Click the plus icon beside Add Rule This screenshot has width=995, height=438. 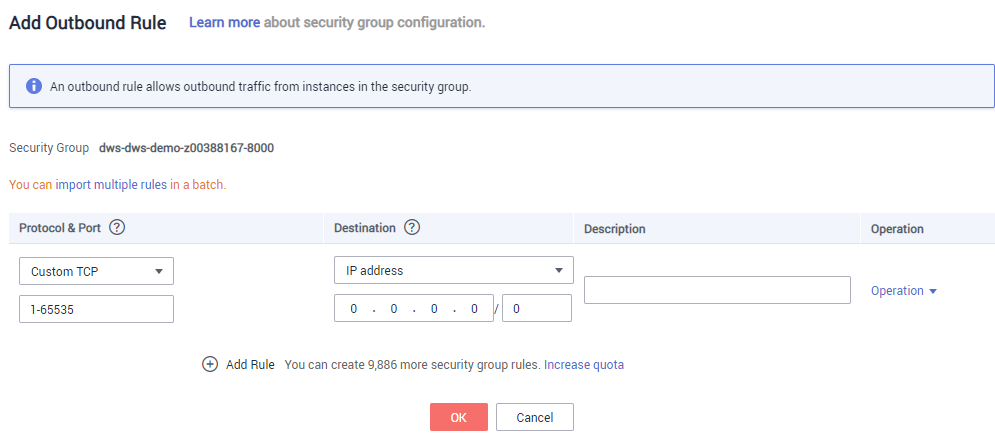210,364
